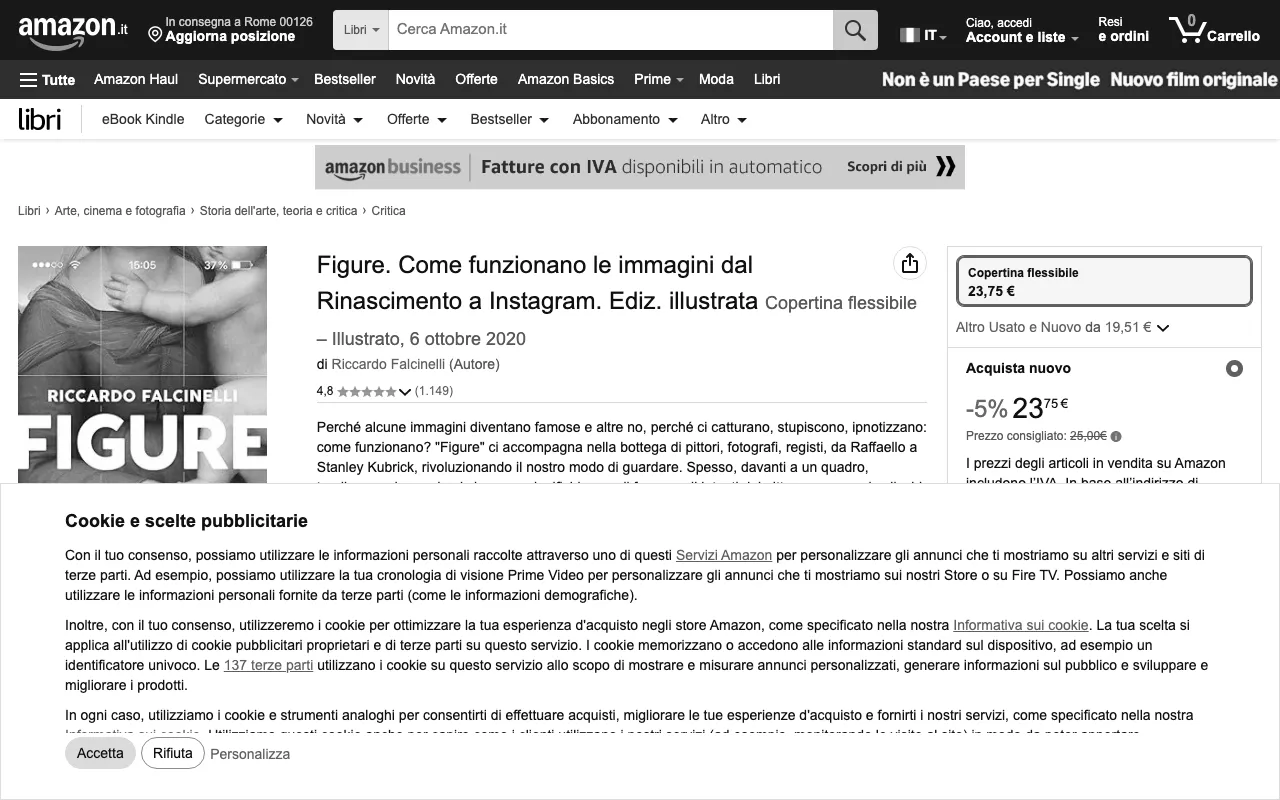Open the Categorie dropdown
The width and height of the screenshot is (1280, 800).
(244, 119)
